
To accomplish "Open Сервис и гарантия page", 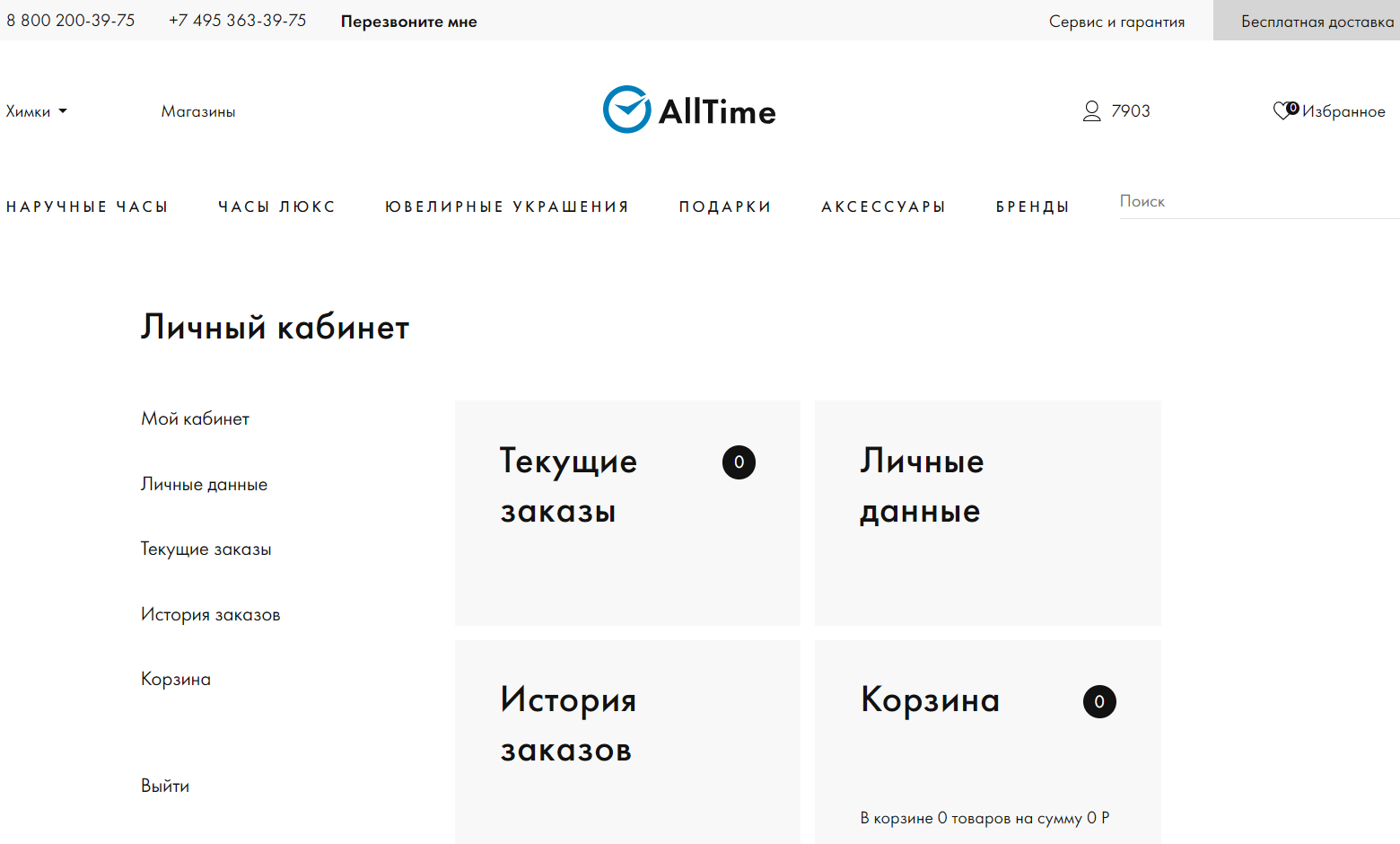I will click(x=1117, y=22).
